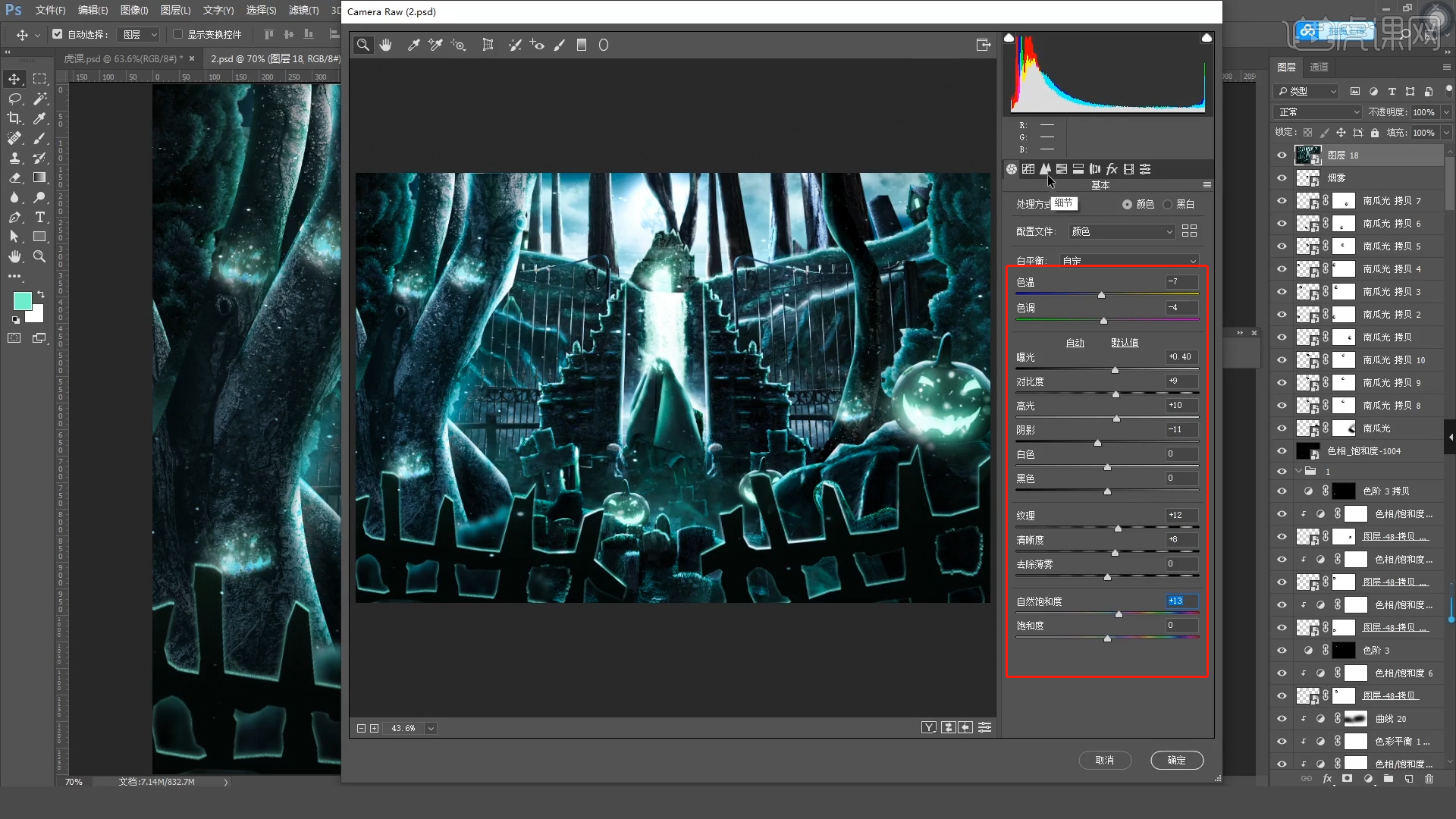Click the 确定 button

click(x=1176, y=761)
